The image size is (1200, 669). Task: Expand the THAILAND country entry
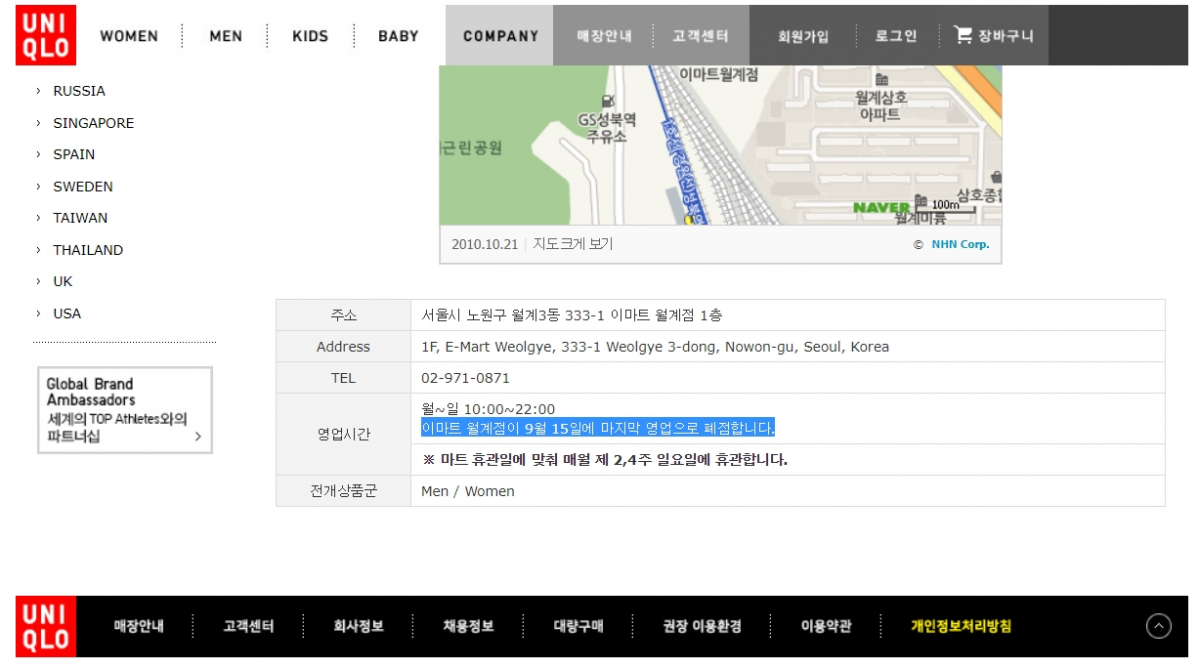tap(88, 250)
